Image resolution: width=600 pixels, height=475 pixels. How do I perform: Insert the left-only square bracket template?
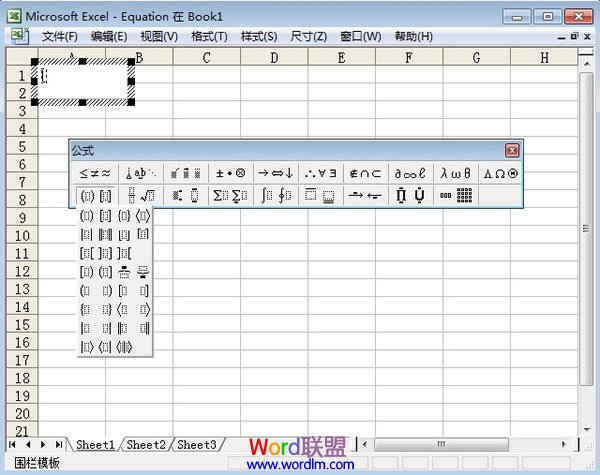[x=124, y=291]
